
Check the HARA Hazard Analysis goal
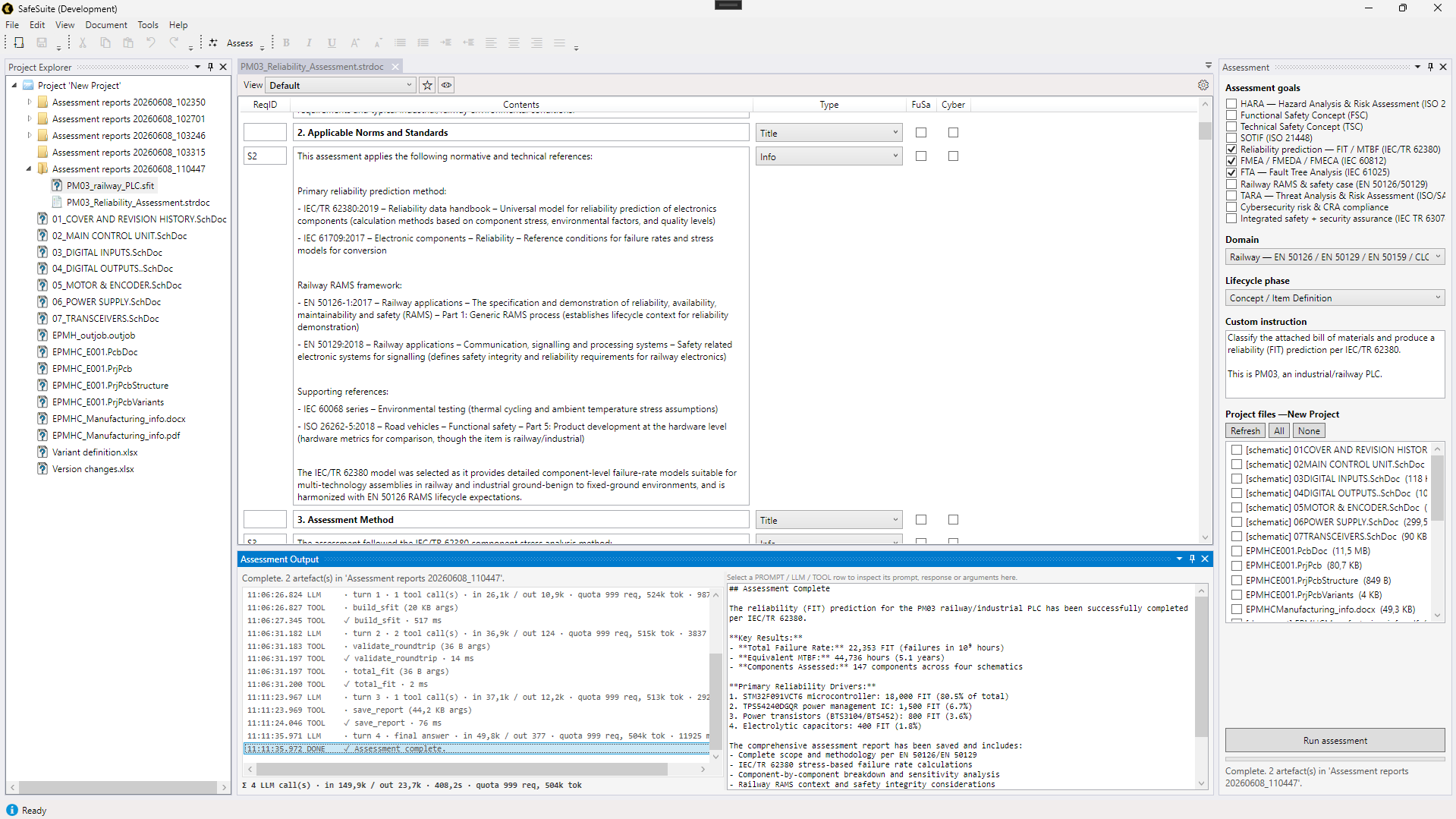(x=1231, y=104)
